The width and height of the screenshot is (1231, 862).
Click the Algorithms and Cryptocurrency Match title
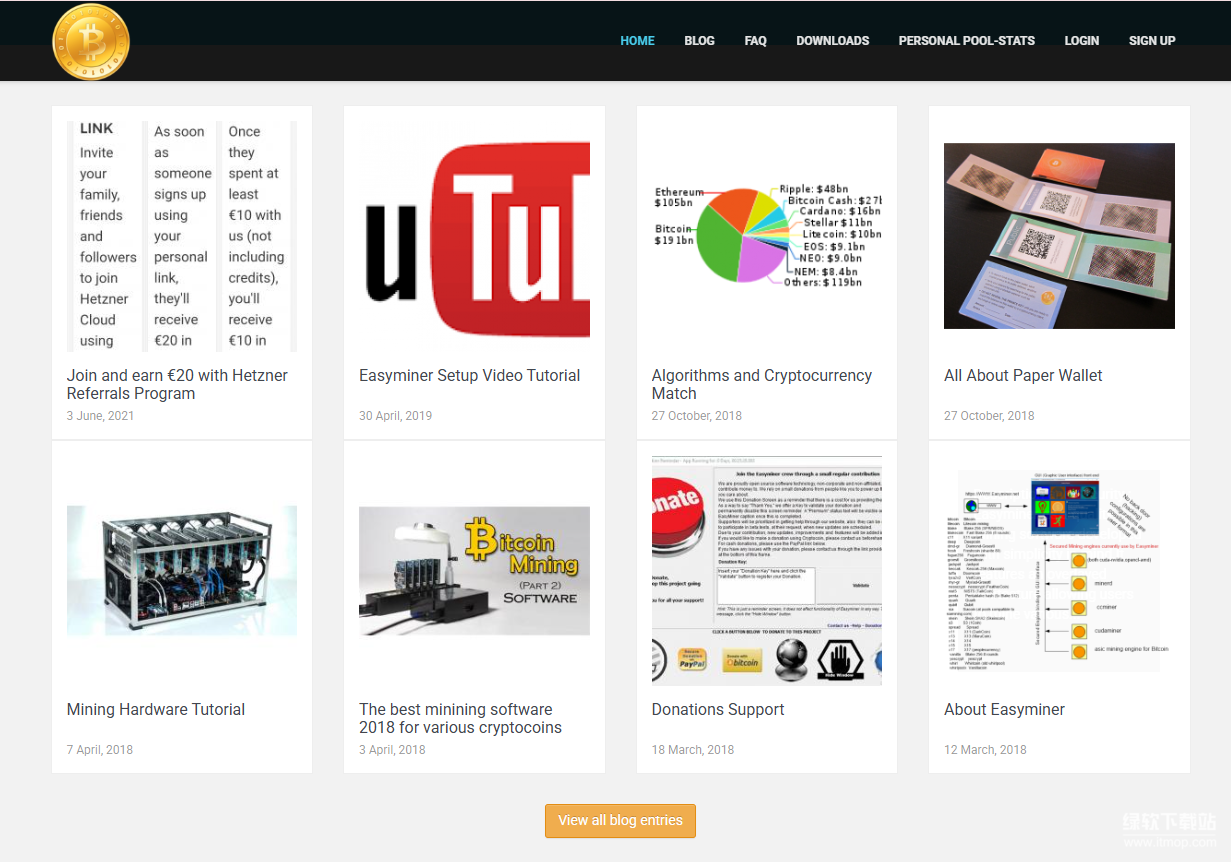pos(761,384)
